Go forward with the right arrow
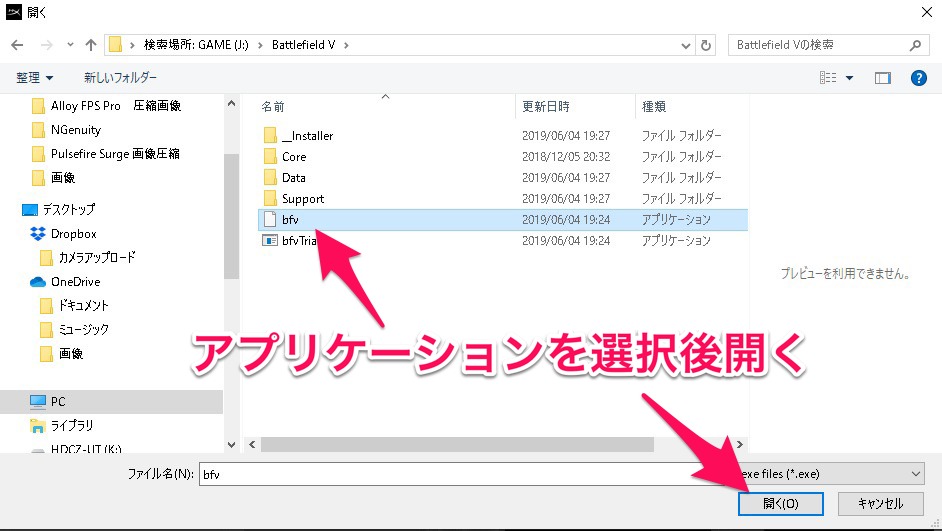This screenshot has width=942, height=531. pos(46,45)
